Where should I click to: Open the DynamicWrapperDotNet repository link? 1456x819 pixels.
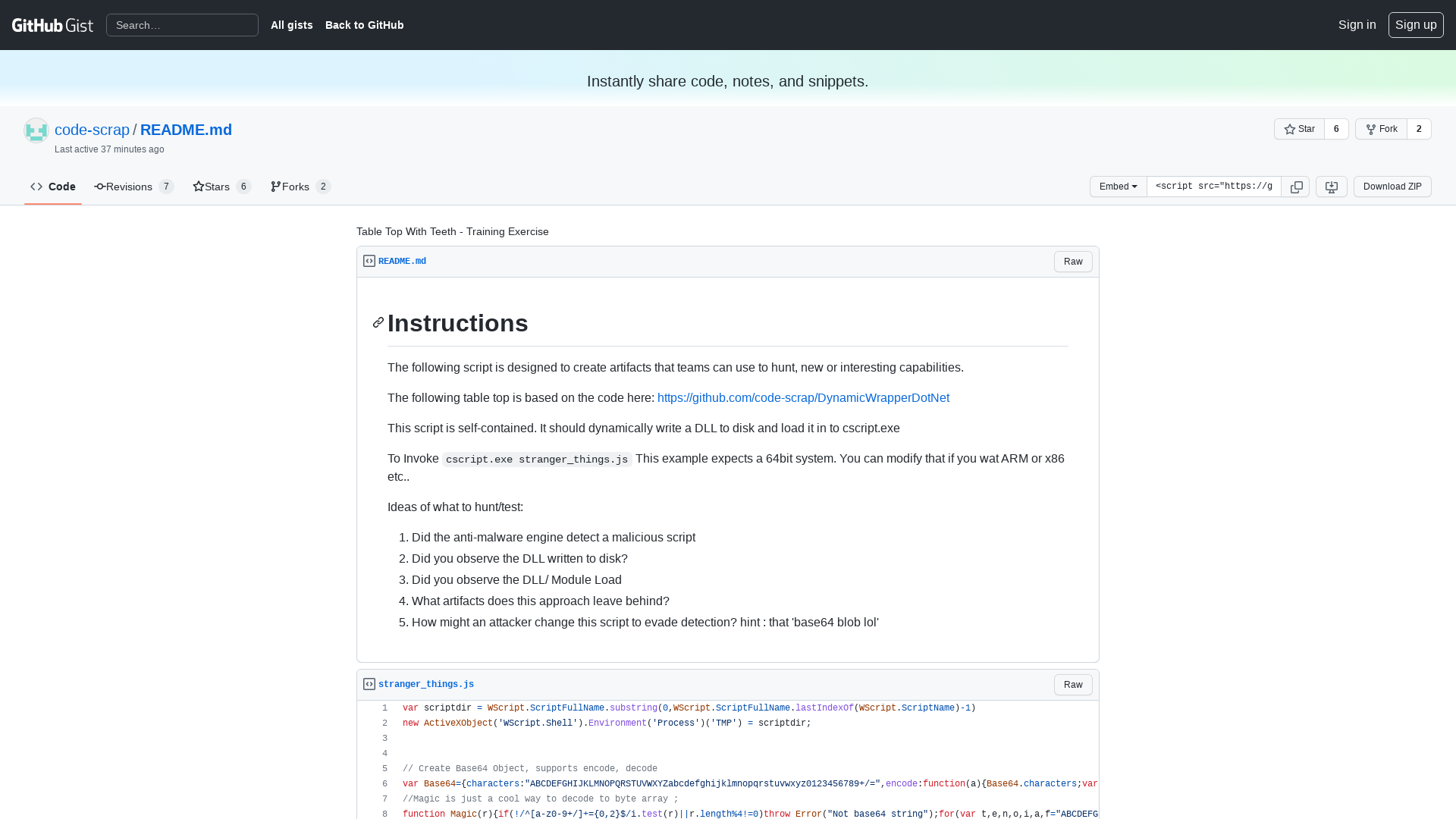(803, 397)
